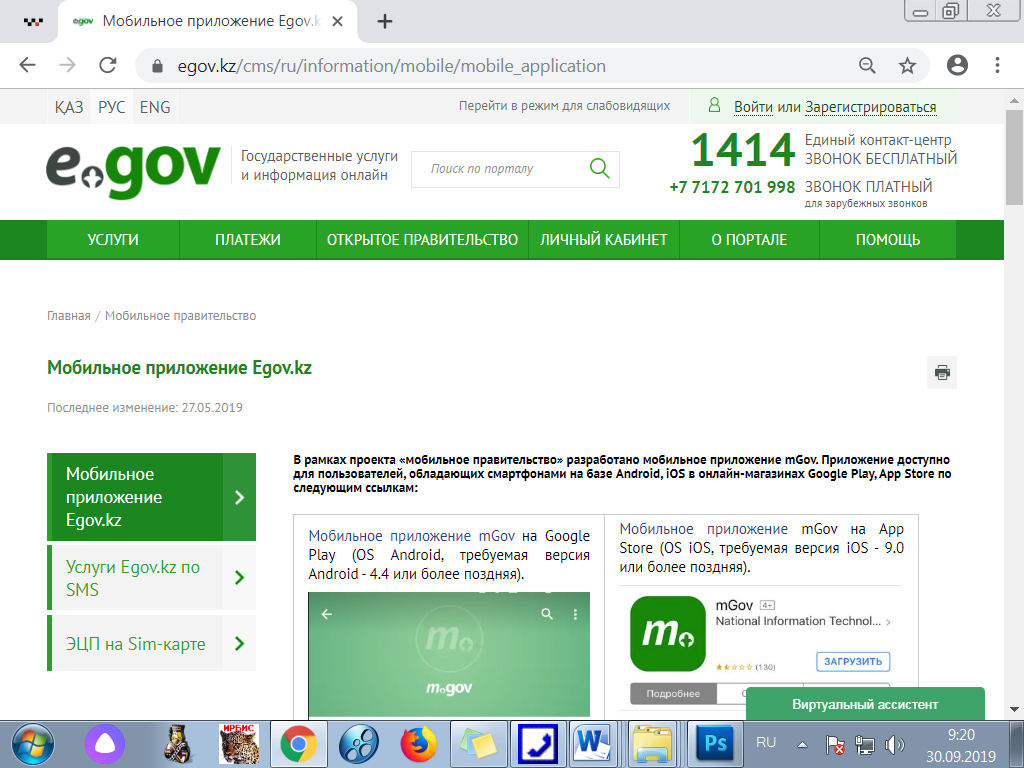This screenshot has height=768, width=1024.
Task: Click the portal search magnifier icon
Action: click(x=599, y=168)
